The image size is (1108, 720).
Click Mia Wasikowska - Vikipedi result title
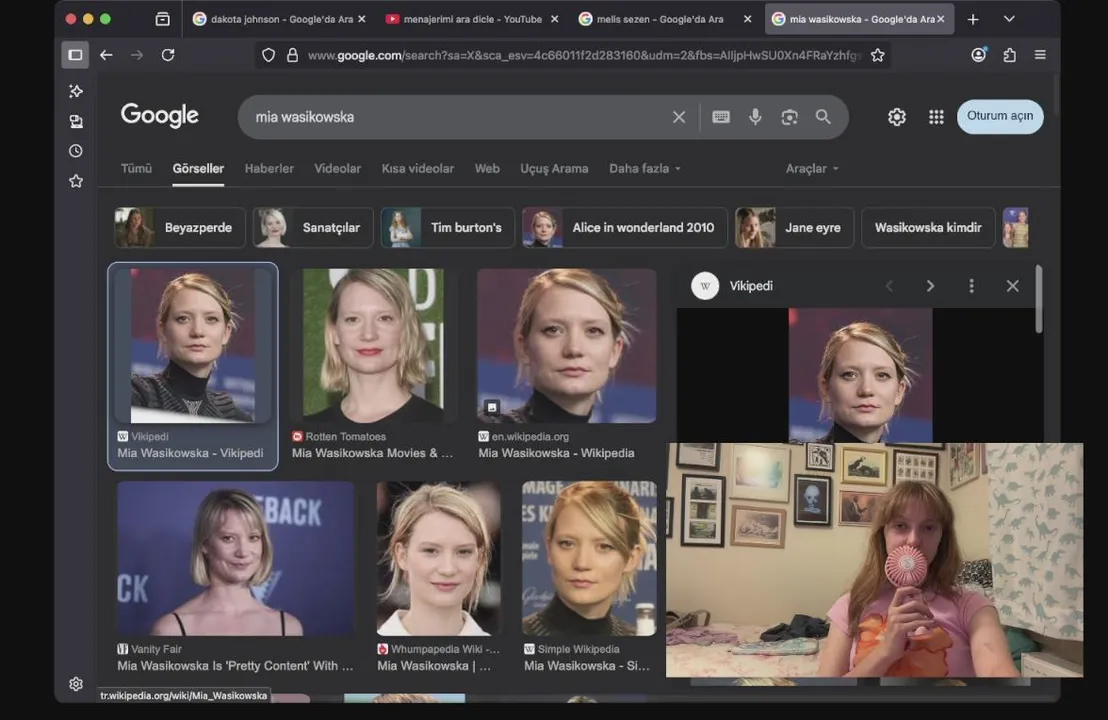pyautogui.click(x=190, y=453)
